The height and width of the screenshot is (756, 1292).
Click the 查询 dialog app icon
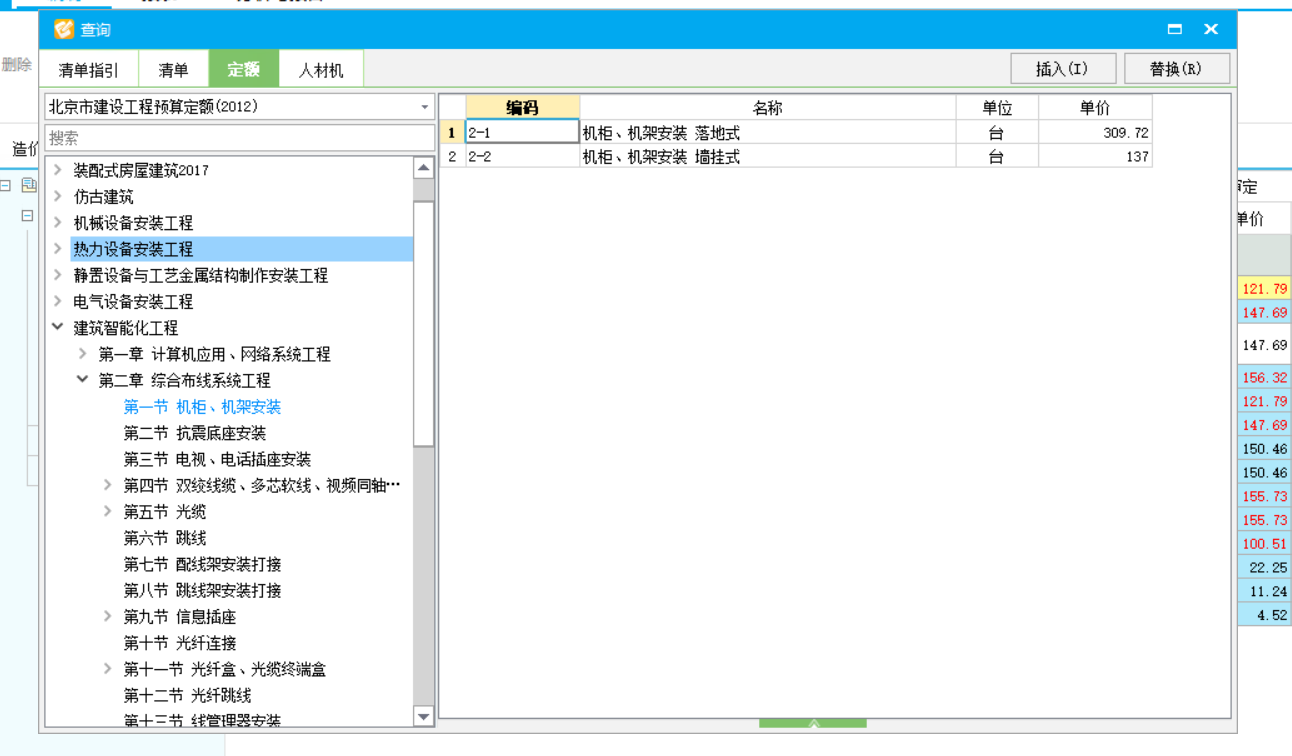(64, 30)
